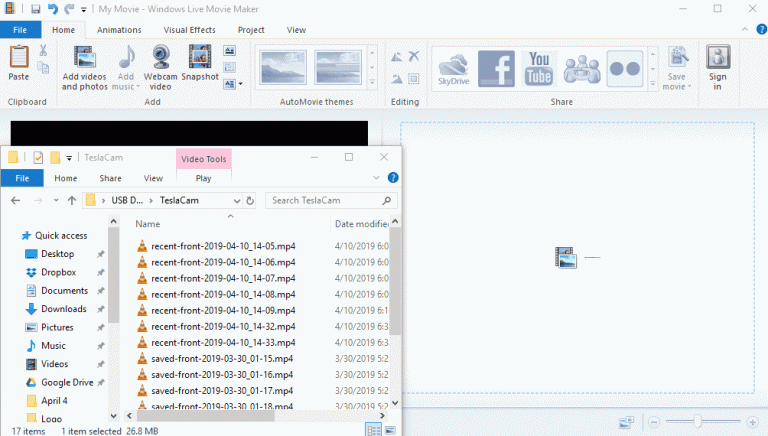Share movie to Flickr
Image resolution: width=768 pixels, height=436 pixels.
pyautogui.click(x=624, y=69)
